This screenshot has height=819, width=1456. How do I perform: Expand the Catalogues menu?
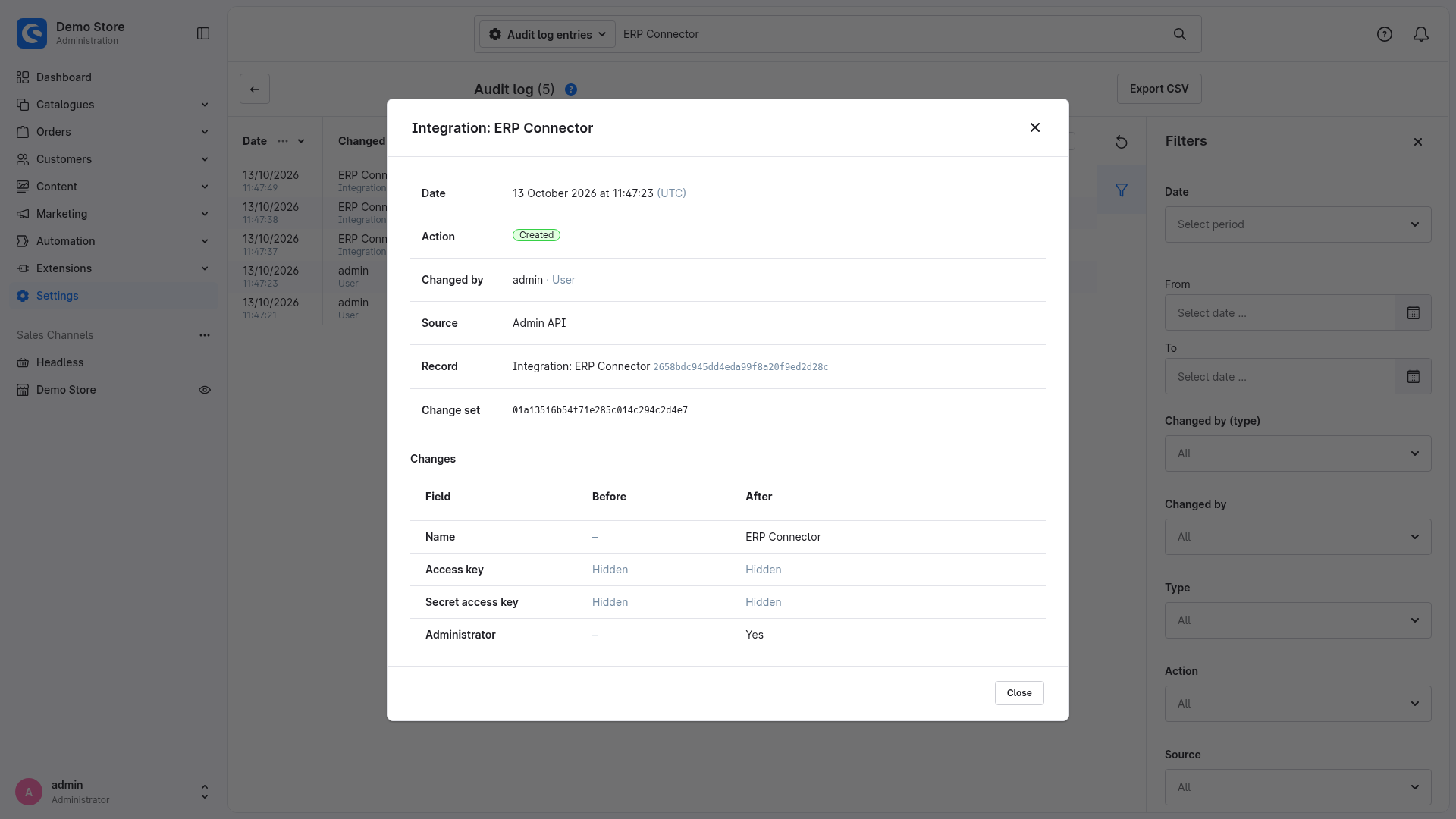point(114,105)
